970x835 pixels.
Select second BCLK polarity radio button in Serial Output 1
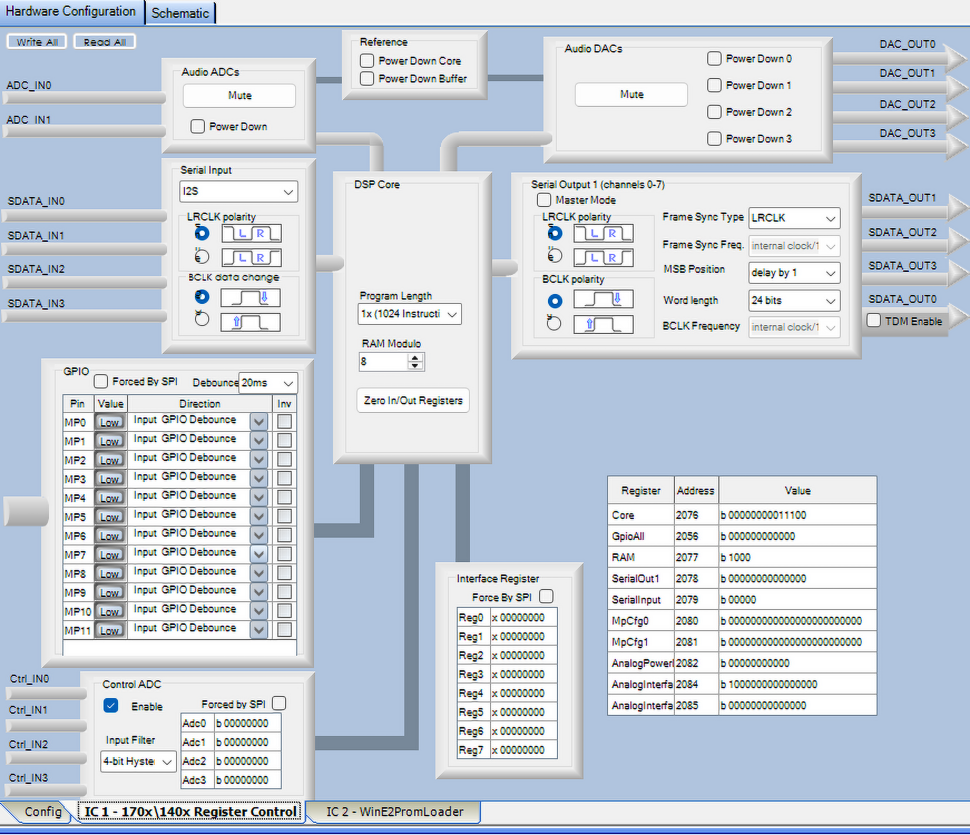[x=555, y=323]
